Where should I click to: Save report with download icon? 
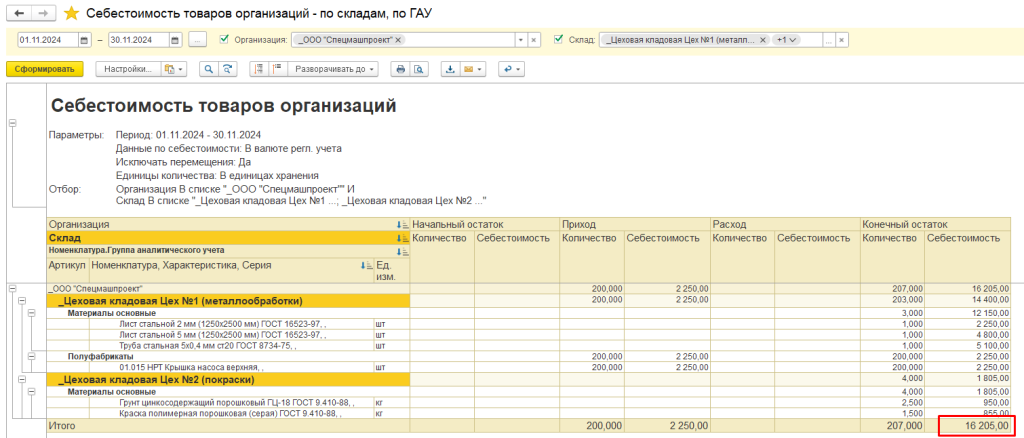(450, 69)
